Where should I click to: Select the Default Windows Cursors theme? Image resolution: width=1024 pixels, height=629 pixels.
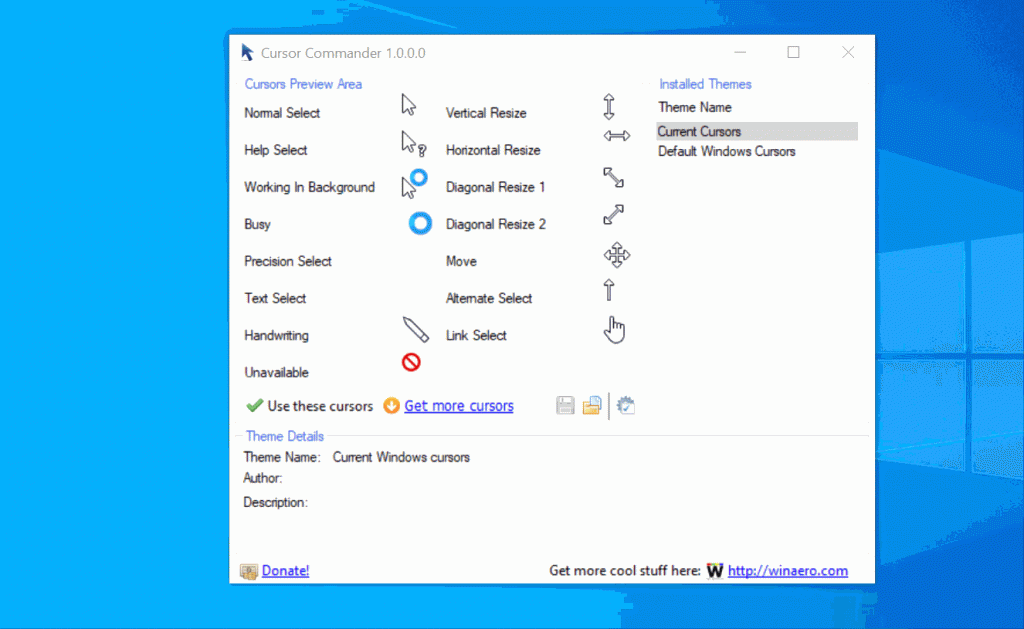click(726, 152)
